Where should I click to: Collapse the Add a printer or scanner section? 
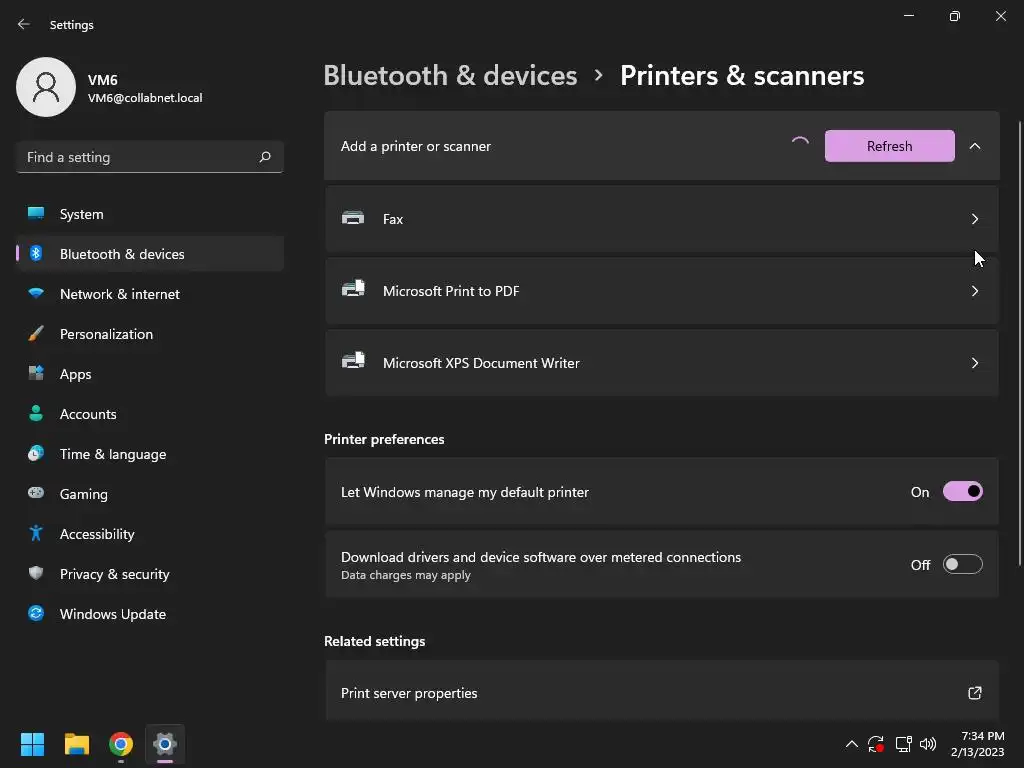(x=975, y=146)
